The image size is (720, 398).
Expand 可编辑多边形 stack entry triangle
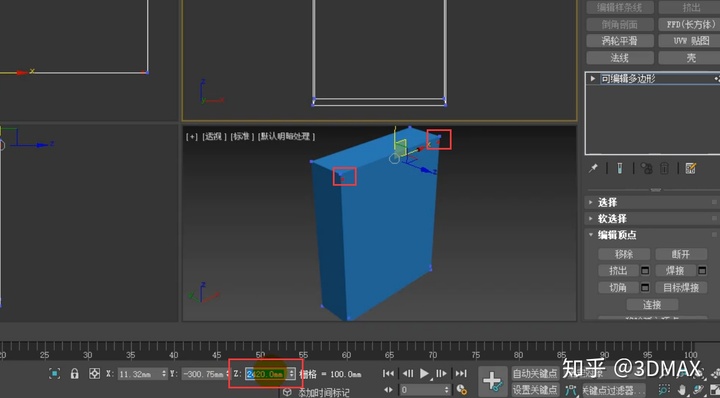coord(593,78)
